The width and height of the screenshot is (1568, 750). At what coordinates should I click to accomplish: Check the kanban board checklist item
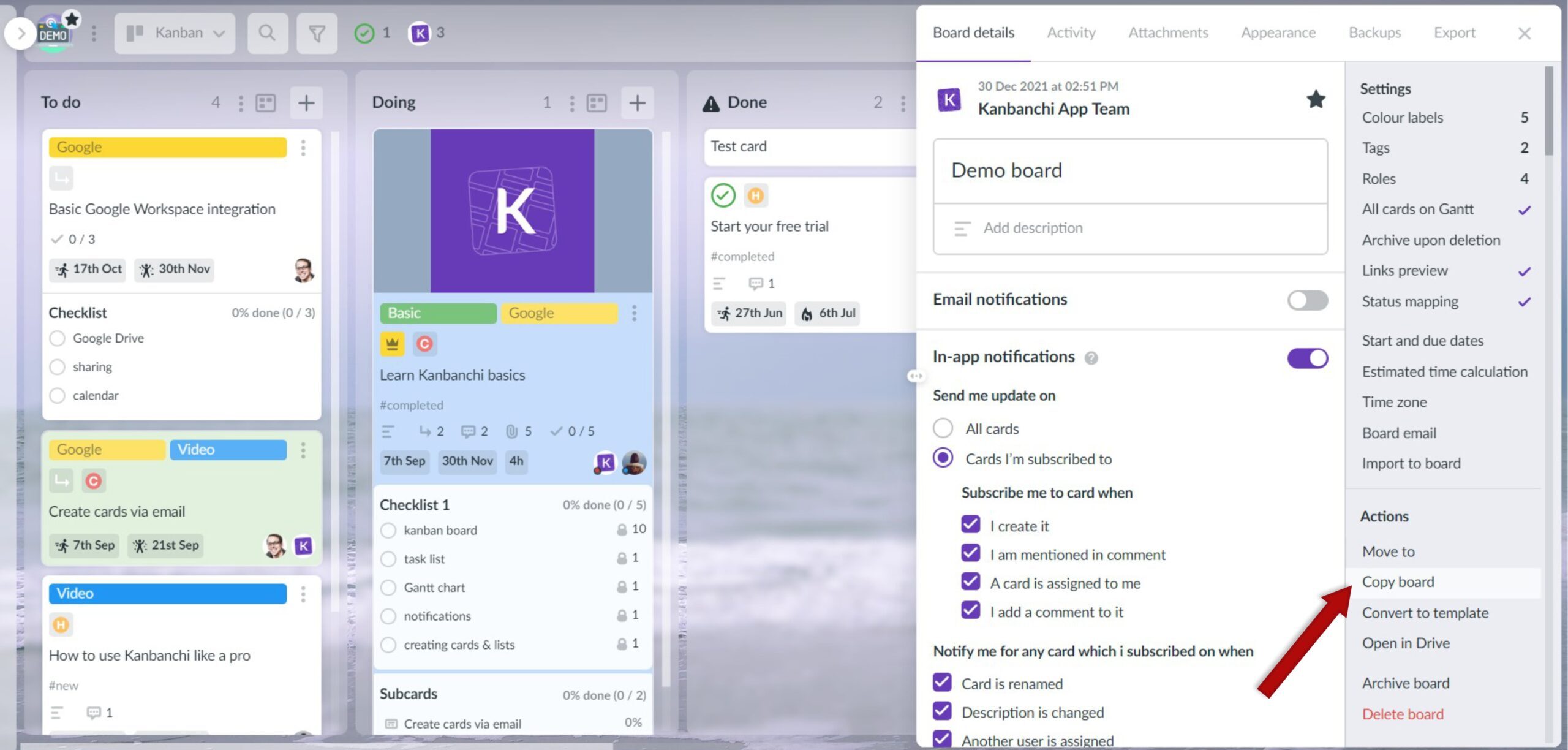[388, 530]
